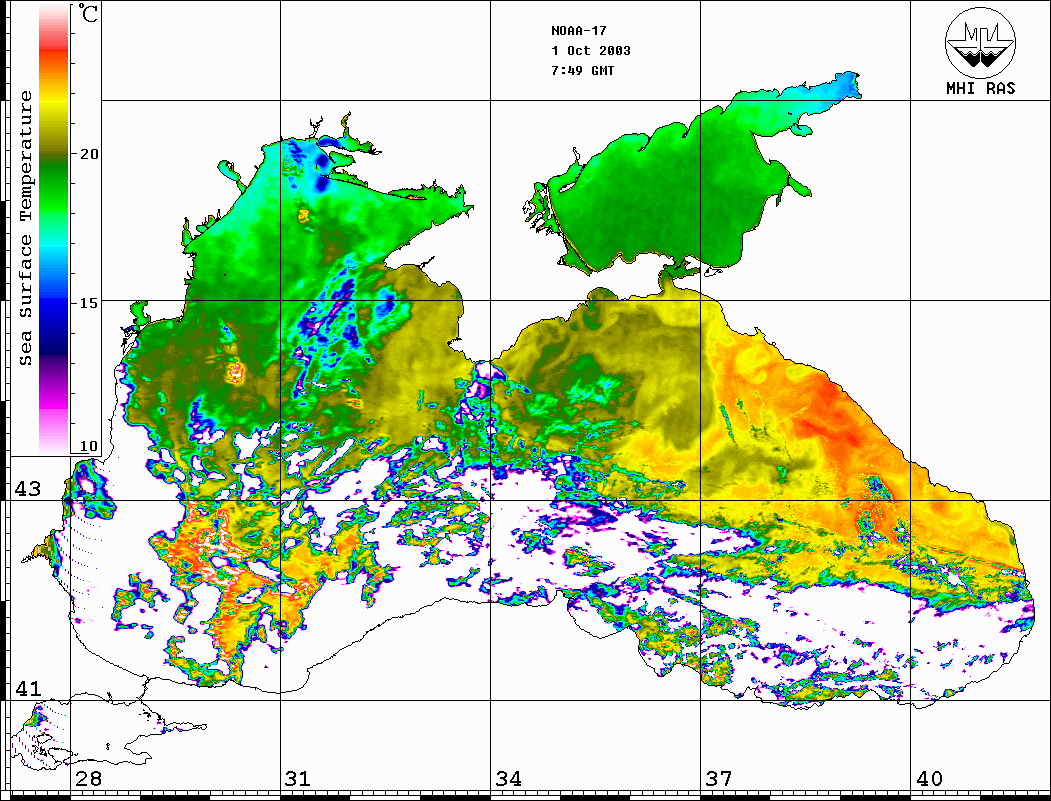Click longitude label 28
This screenshot has width=1051, height=801.
point(88,778)
